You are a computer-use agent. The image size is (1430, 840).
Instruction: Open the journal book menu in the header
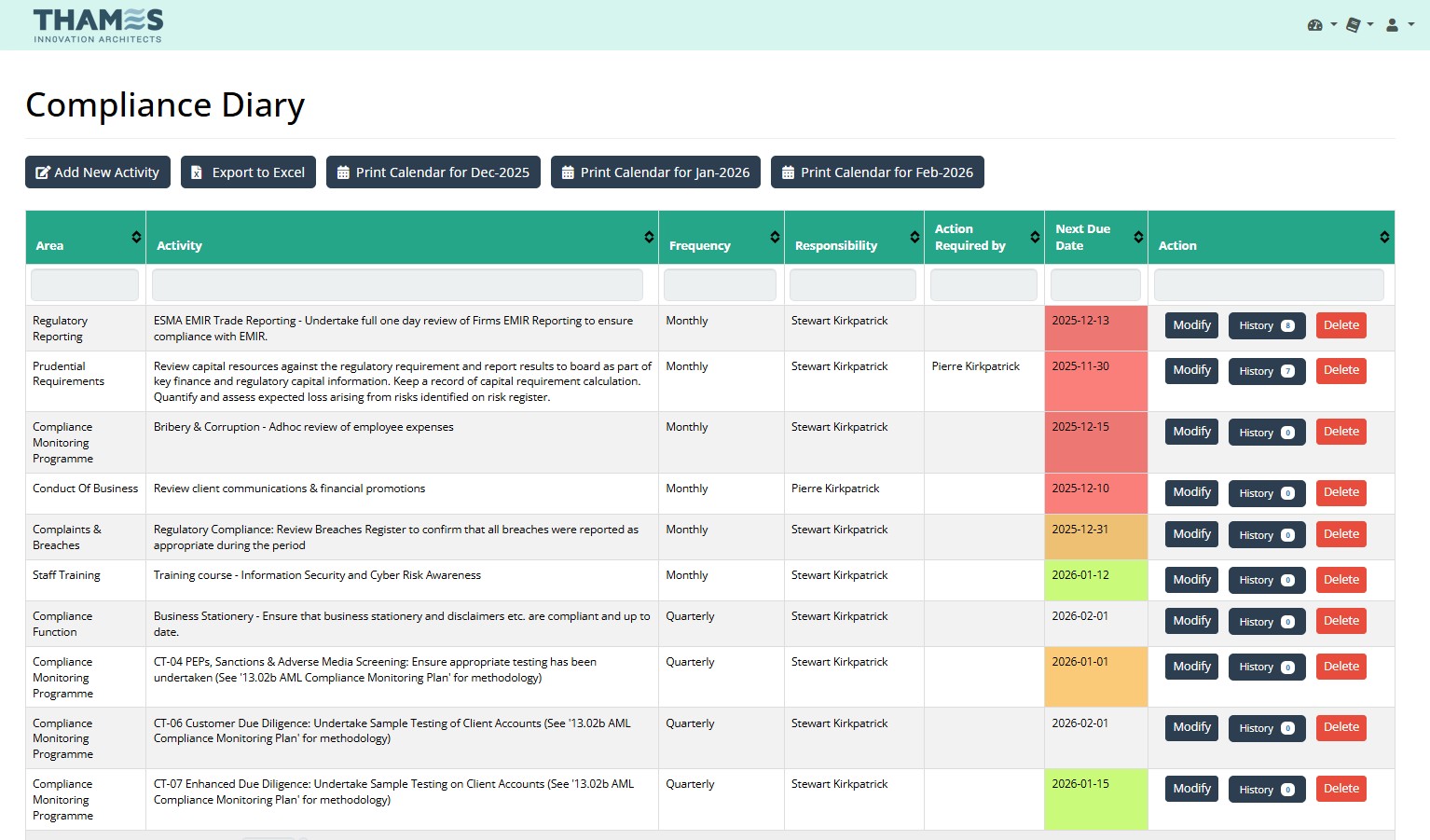coord(1359,25)
